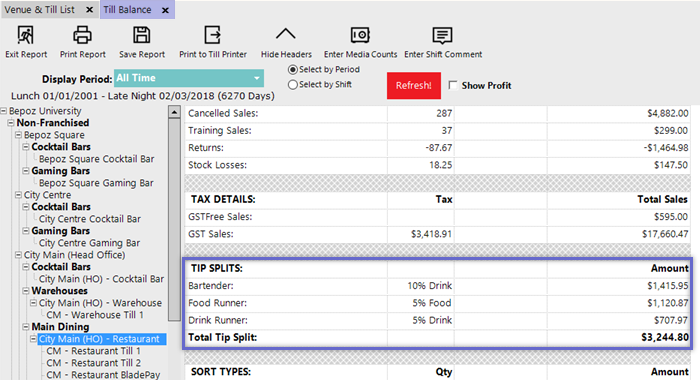Enable the Show Profit checkbox
This screenshot has width=700, height=380.
coord(453,85)
